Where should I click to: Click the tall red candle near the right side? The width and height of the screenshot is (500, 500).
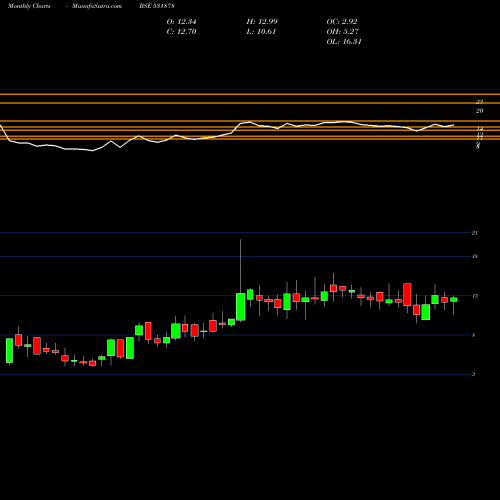pyautogui.click(x=407, y=295)
